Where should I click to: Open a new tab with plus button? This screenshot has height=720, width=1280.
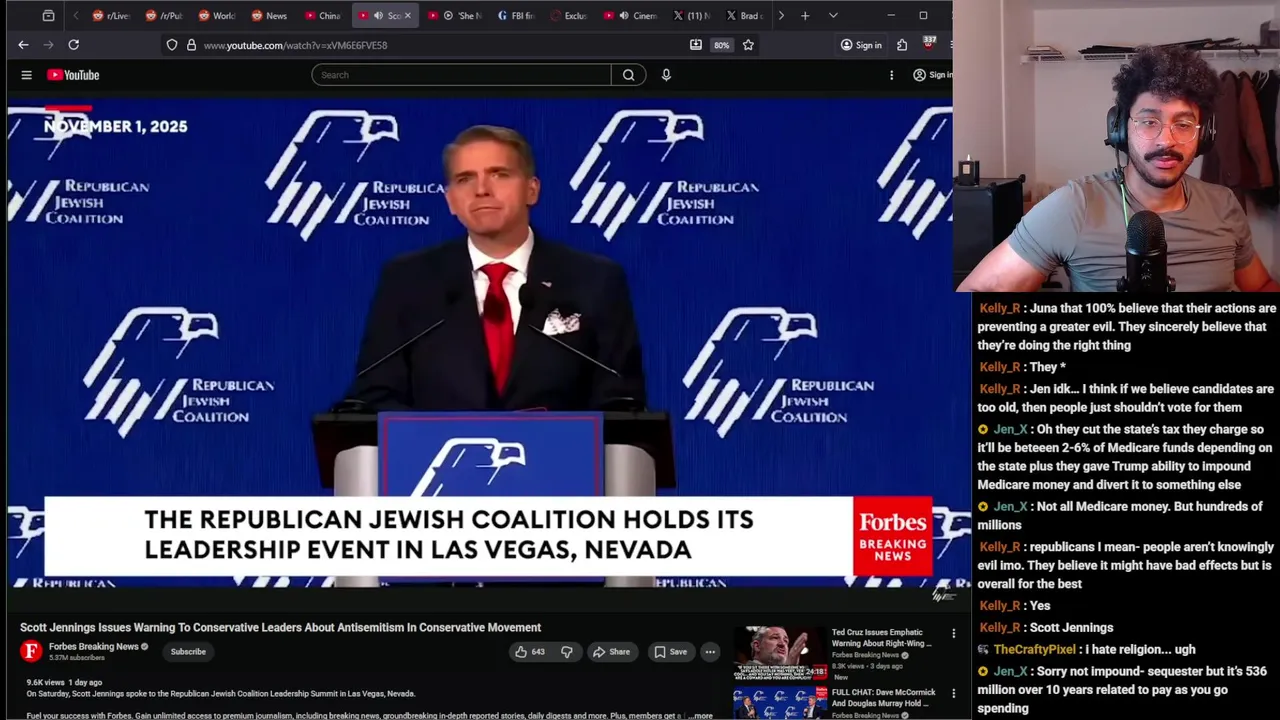point(804,16)
